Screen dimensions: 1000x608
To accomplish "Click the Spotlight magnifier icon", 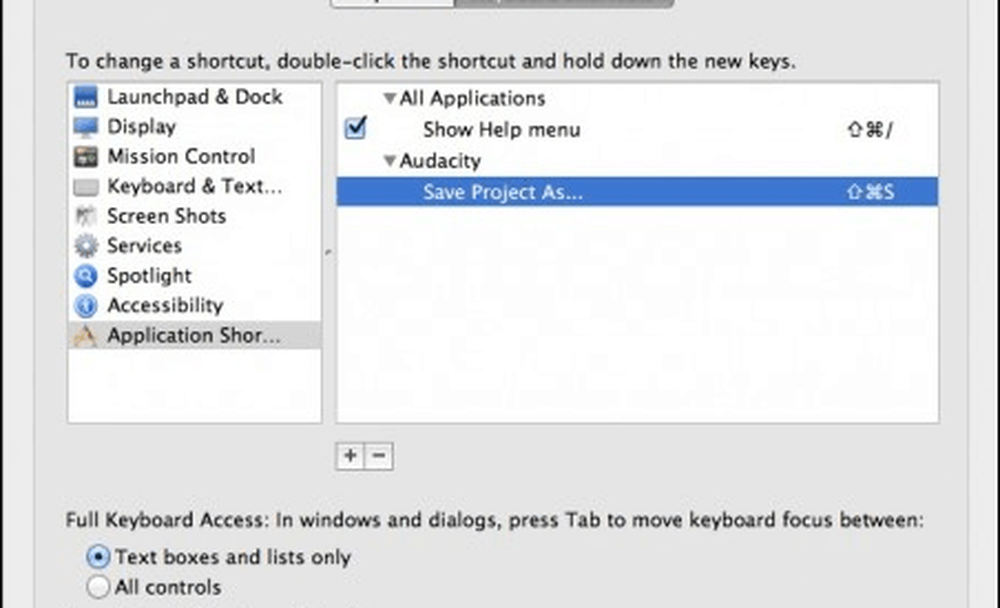I will point(87,276).
